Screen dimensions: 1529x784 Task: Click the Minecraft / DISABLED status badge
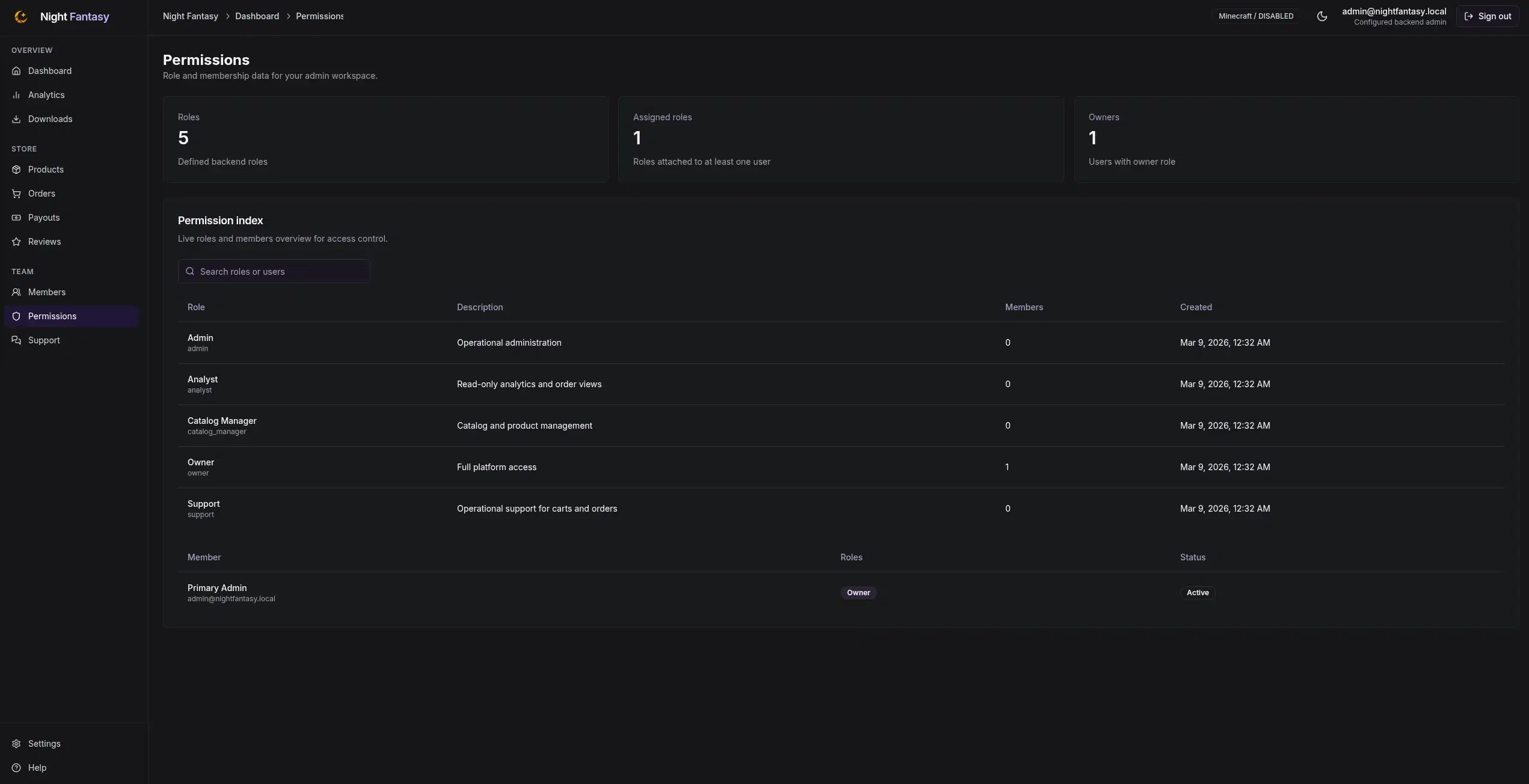click(x=1256, y=16)
